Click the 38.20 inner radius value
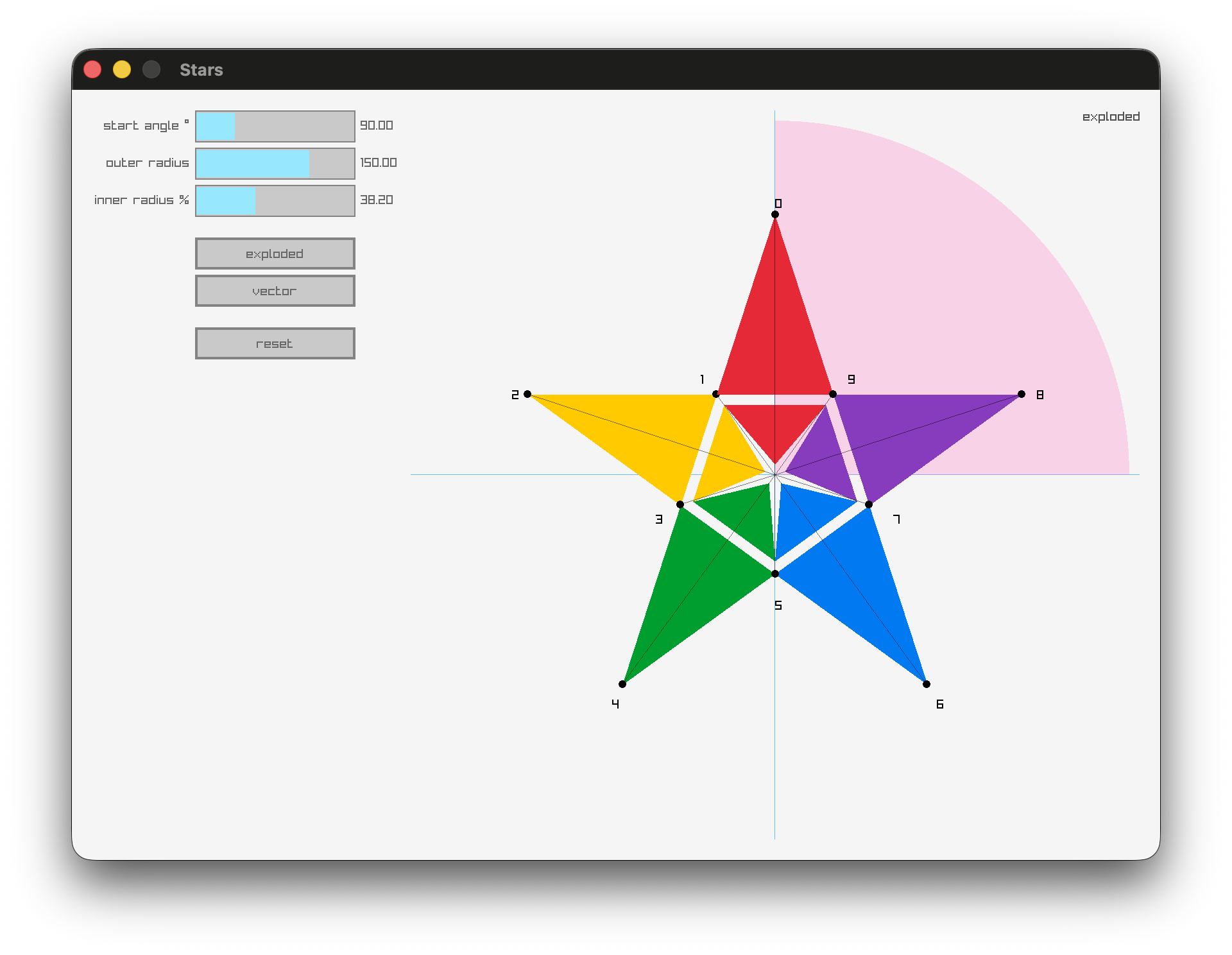 tap(376, 200)
